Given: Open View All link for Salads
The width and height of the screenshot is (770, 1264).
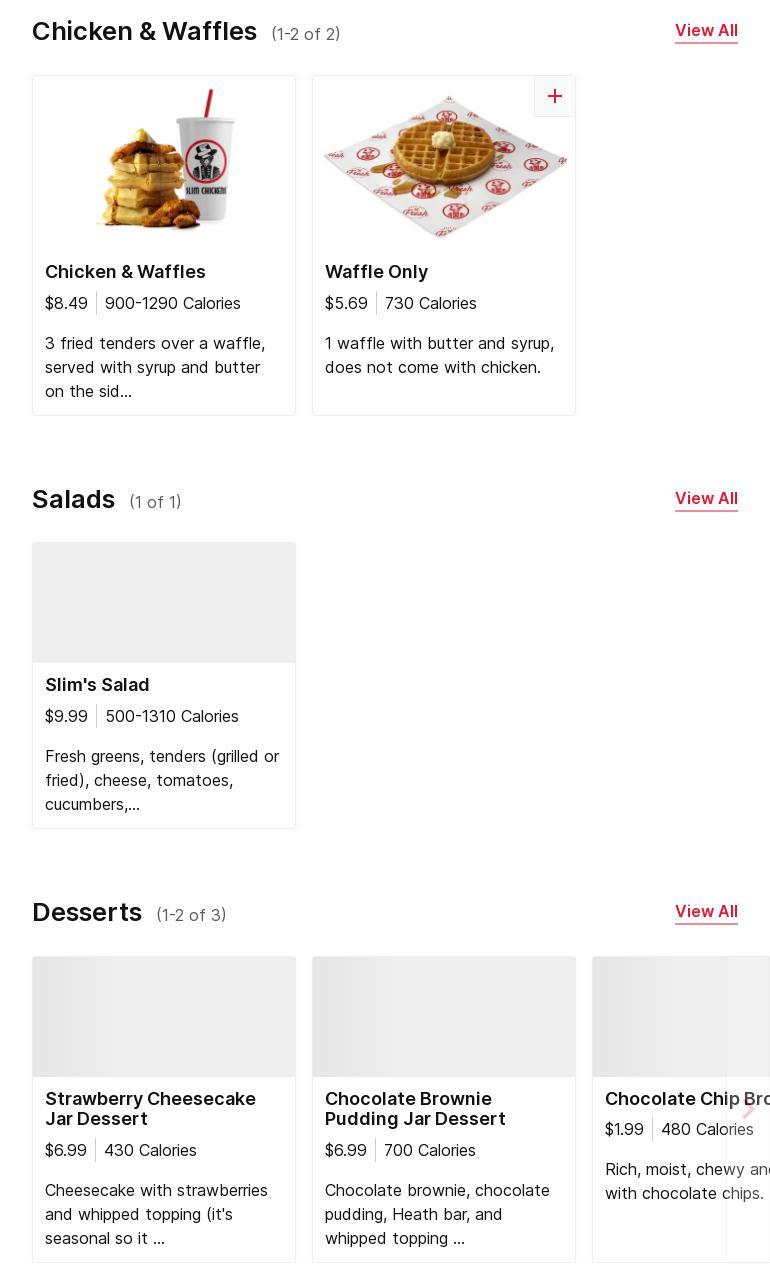Looking at the screenshot, I should 706,499.
